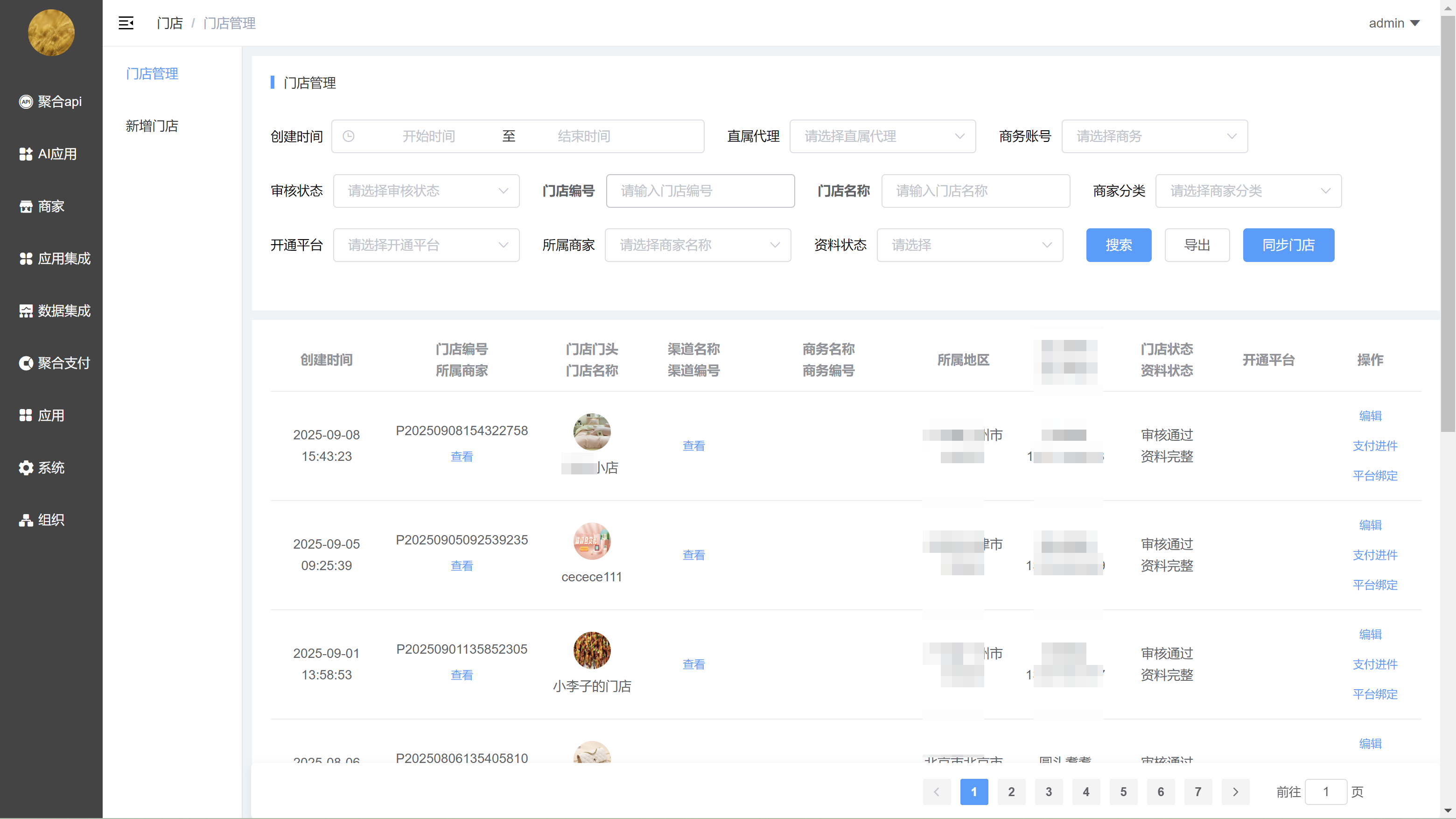Open the 系统 gear settings section

[x=42, y=468]
